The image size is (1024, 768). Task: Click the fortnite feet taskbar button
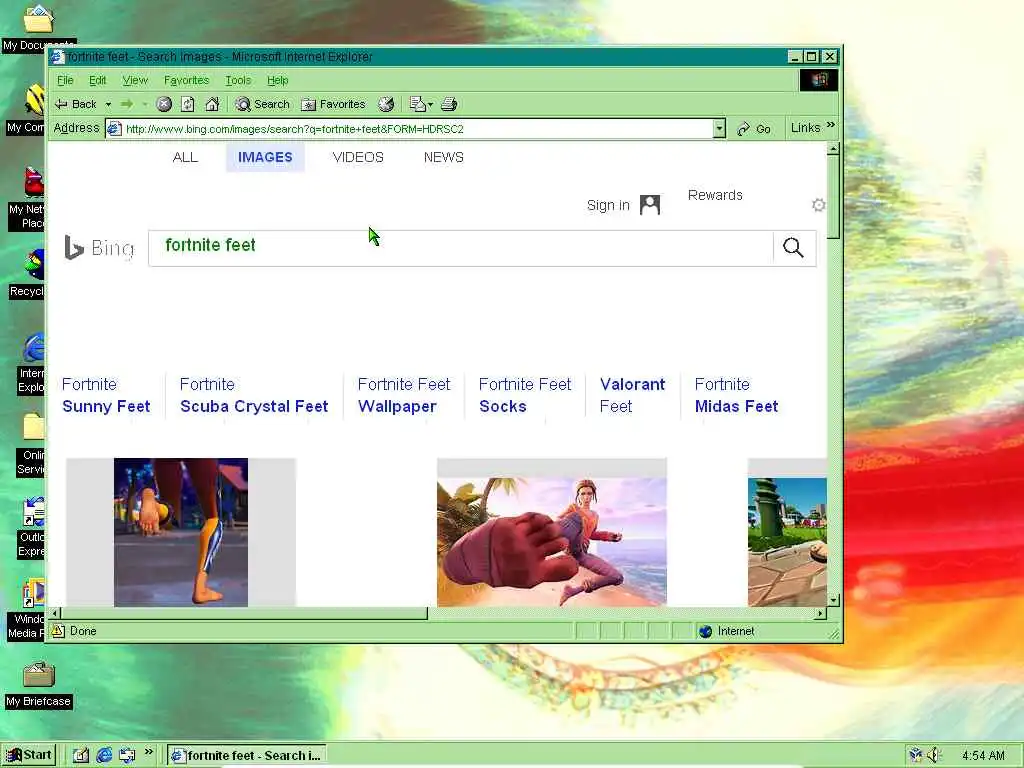point(247,756)
